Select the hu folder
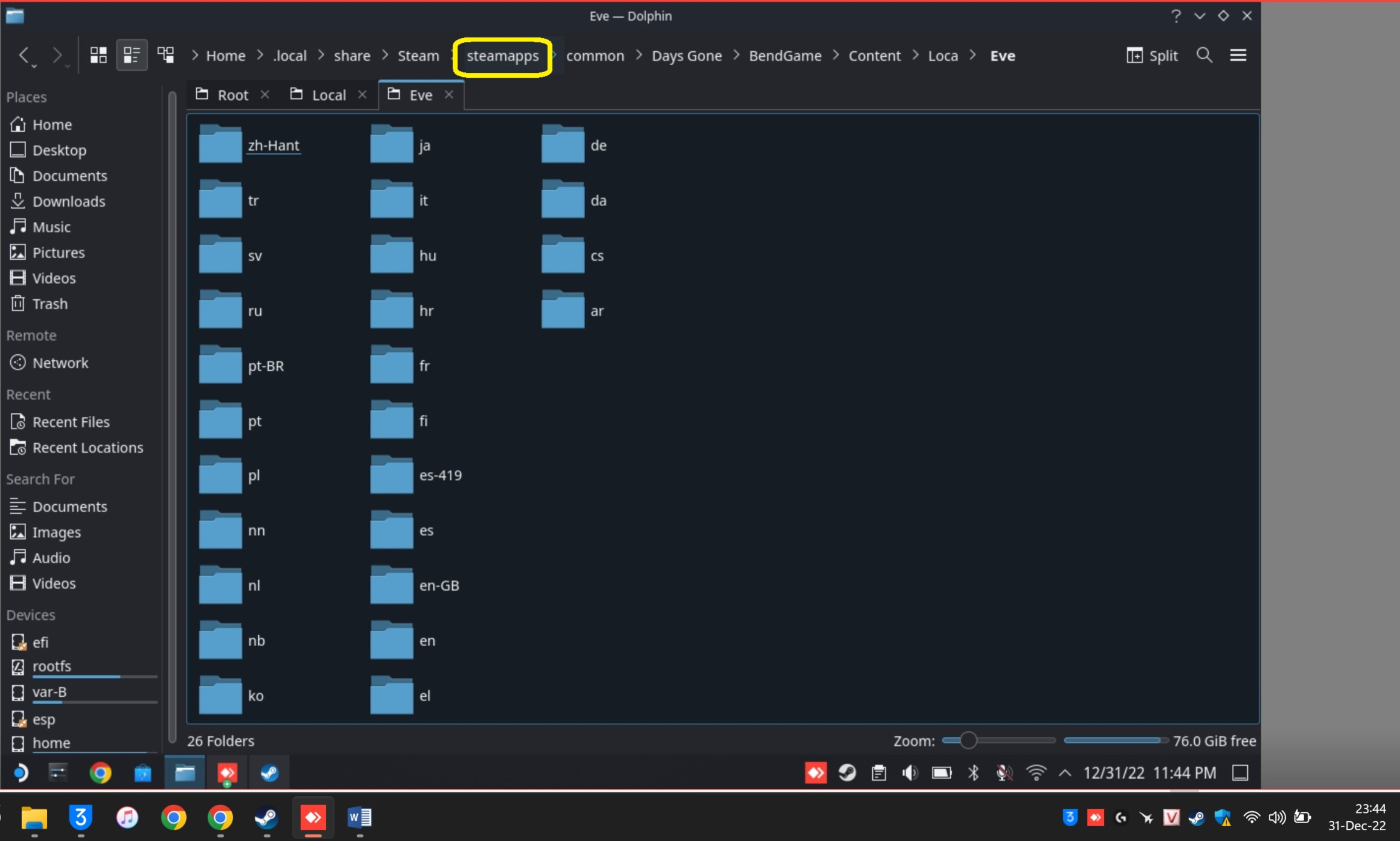This screenshot has height=841, width=1400. (x=403, y=255)
